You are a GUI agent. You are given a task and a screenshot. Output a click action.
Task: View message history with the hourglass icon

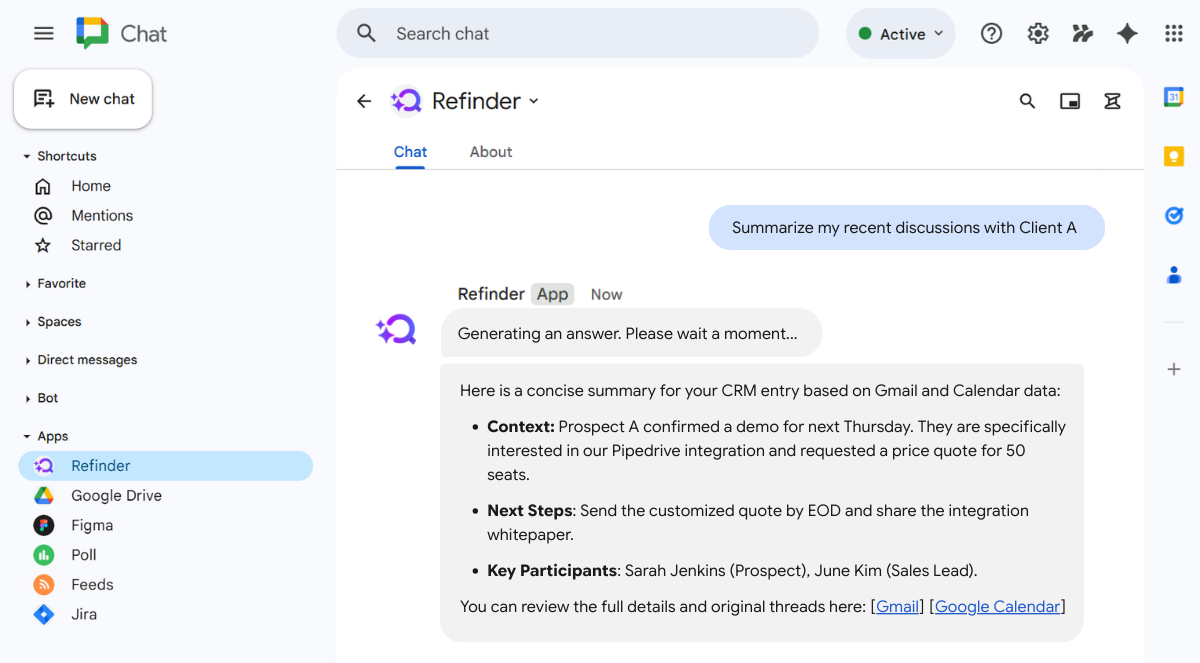click(x=1112, y=100)
